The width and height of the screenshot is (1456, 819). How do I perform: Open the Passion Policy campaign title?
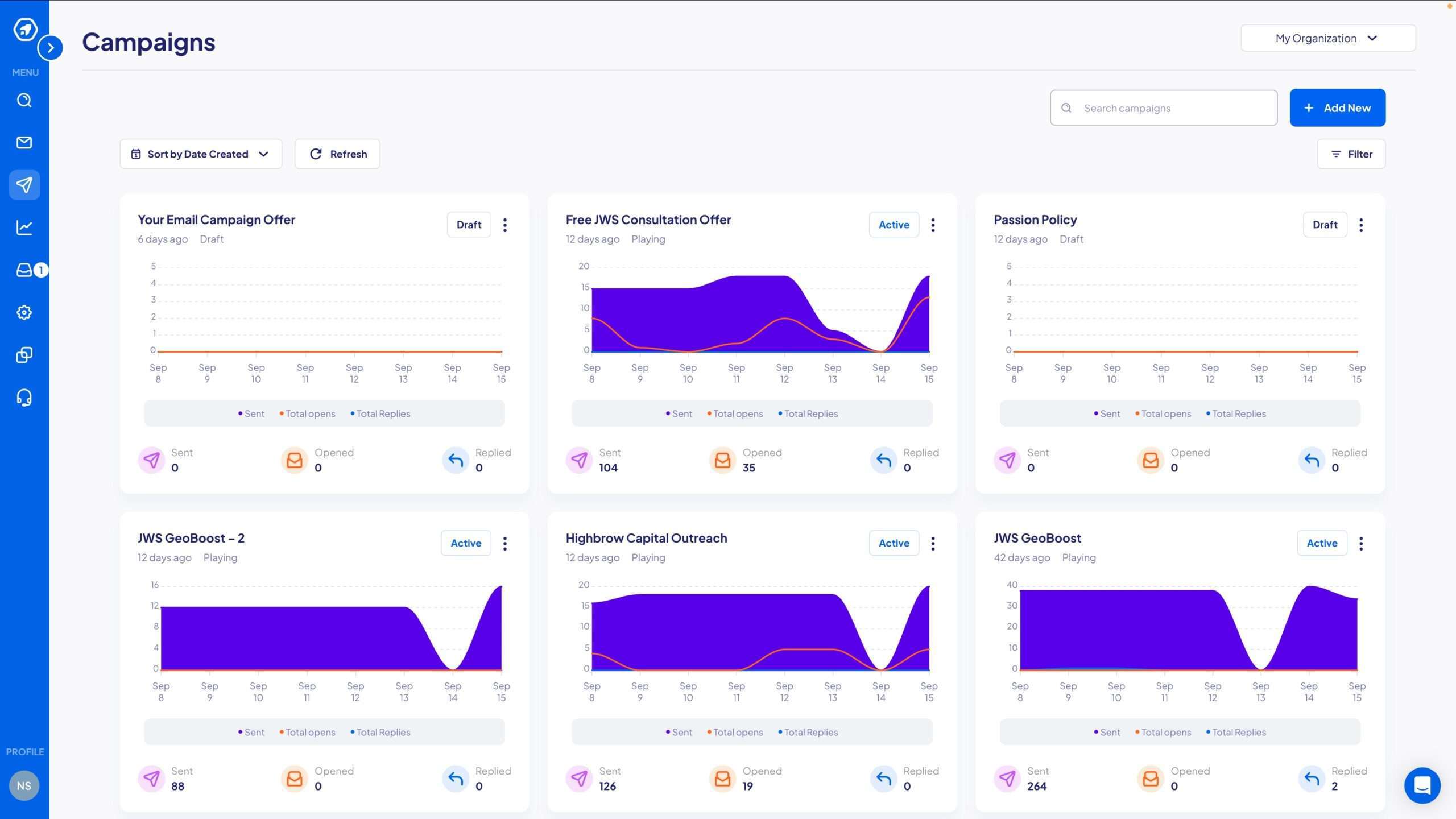(x=1035, y=220)
